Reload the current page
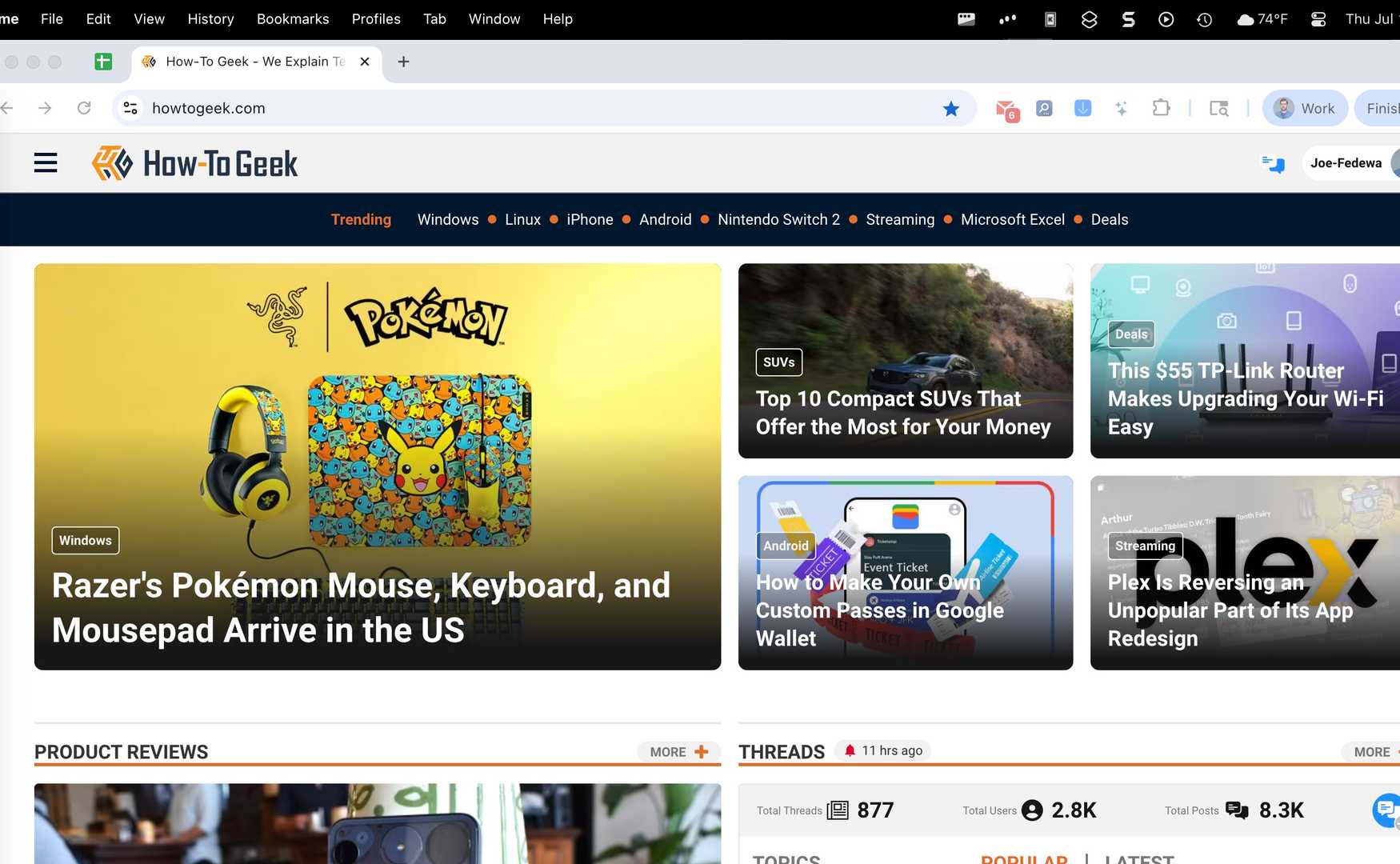 pos(84,108)
